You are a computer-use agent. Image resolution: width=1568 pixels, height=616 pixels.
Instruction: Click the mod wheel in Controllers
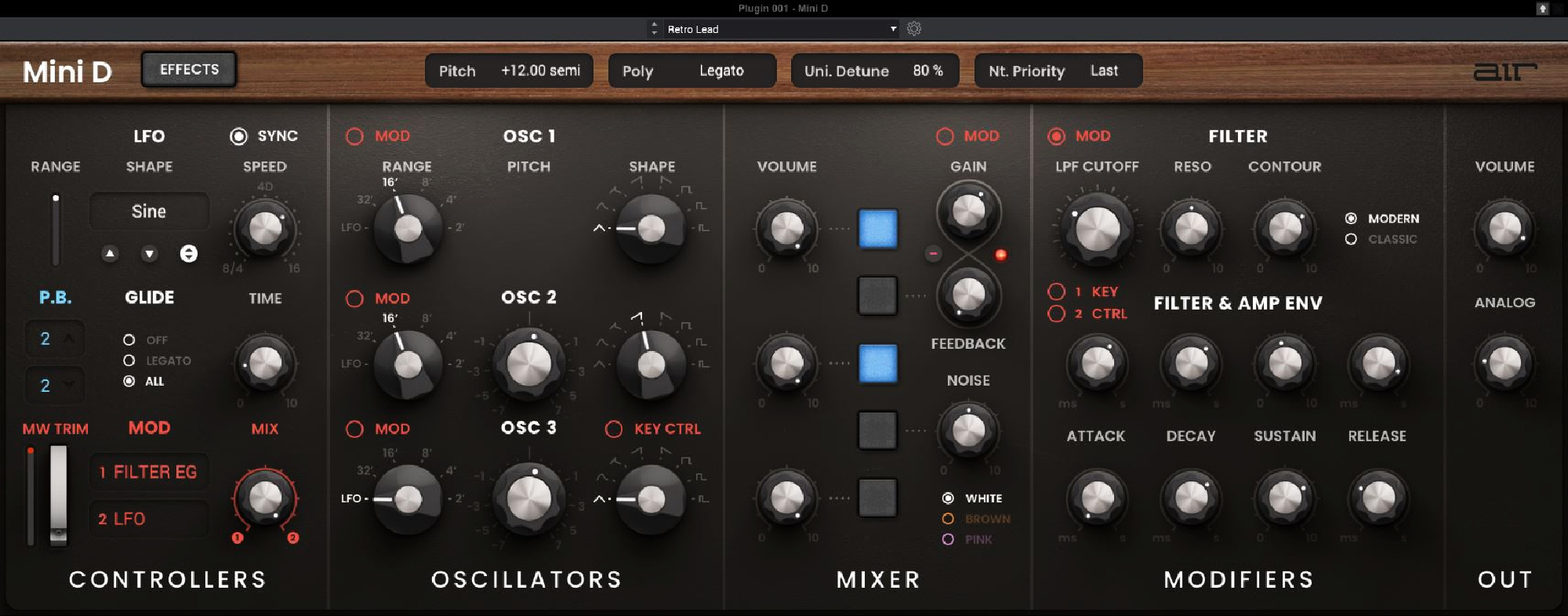59,495
